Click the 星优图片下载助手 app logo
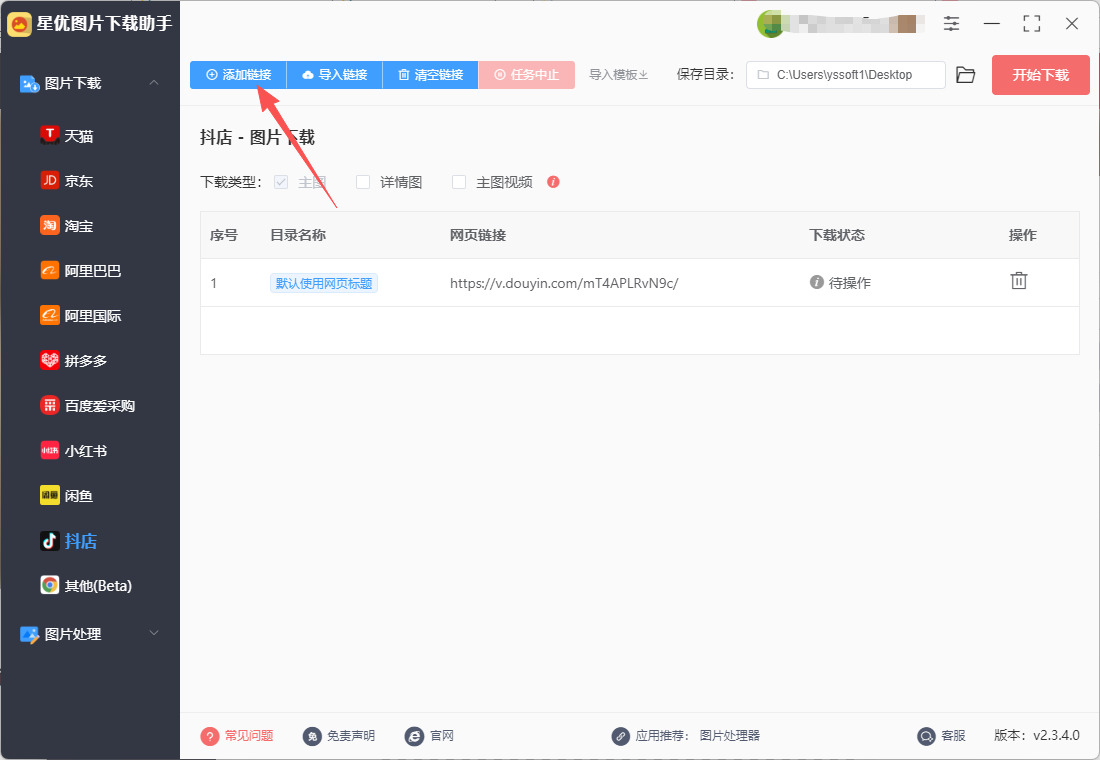 [19, 25]
